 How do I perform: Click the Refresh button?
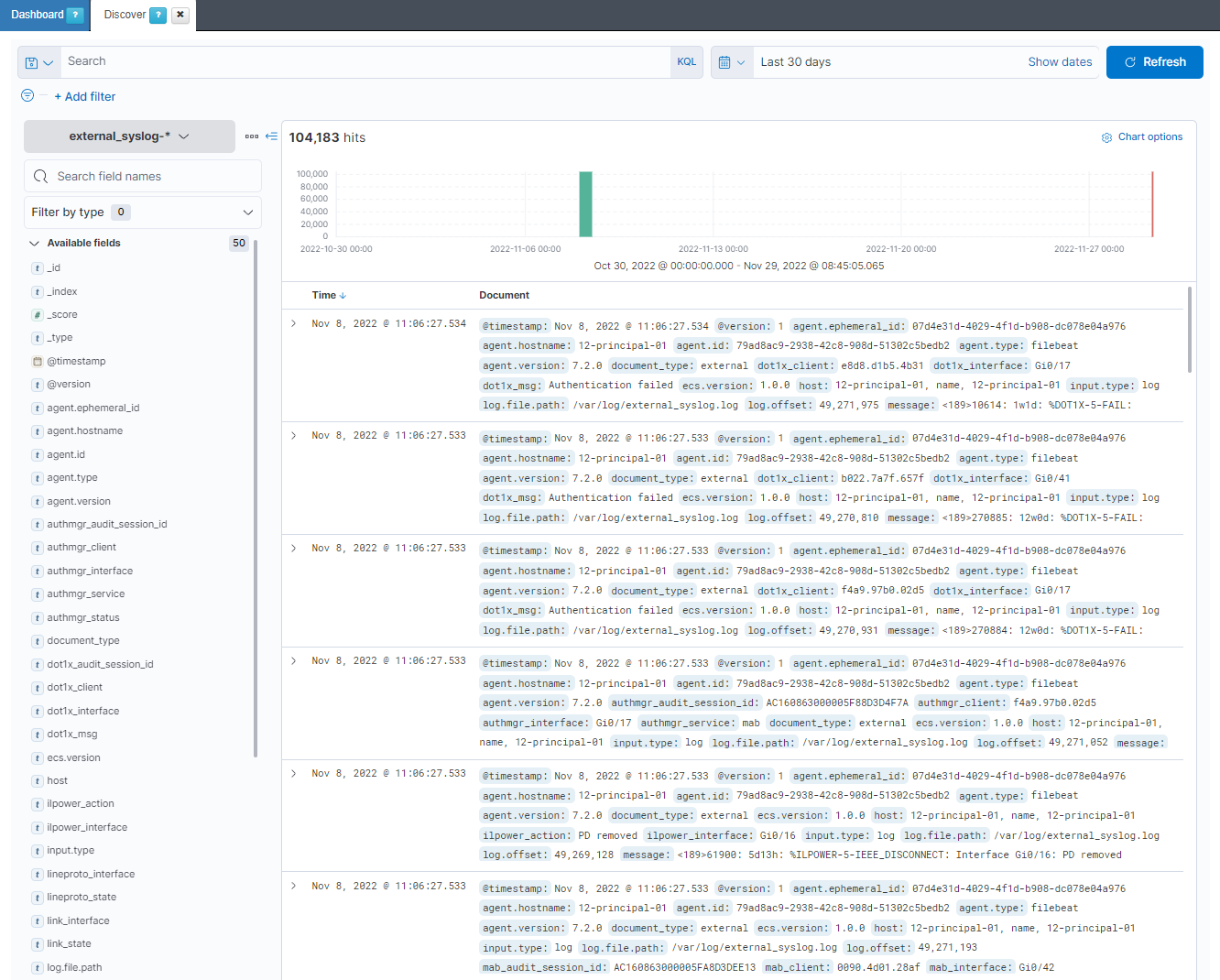click(1154, 62)
